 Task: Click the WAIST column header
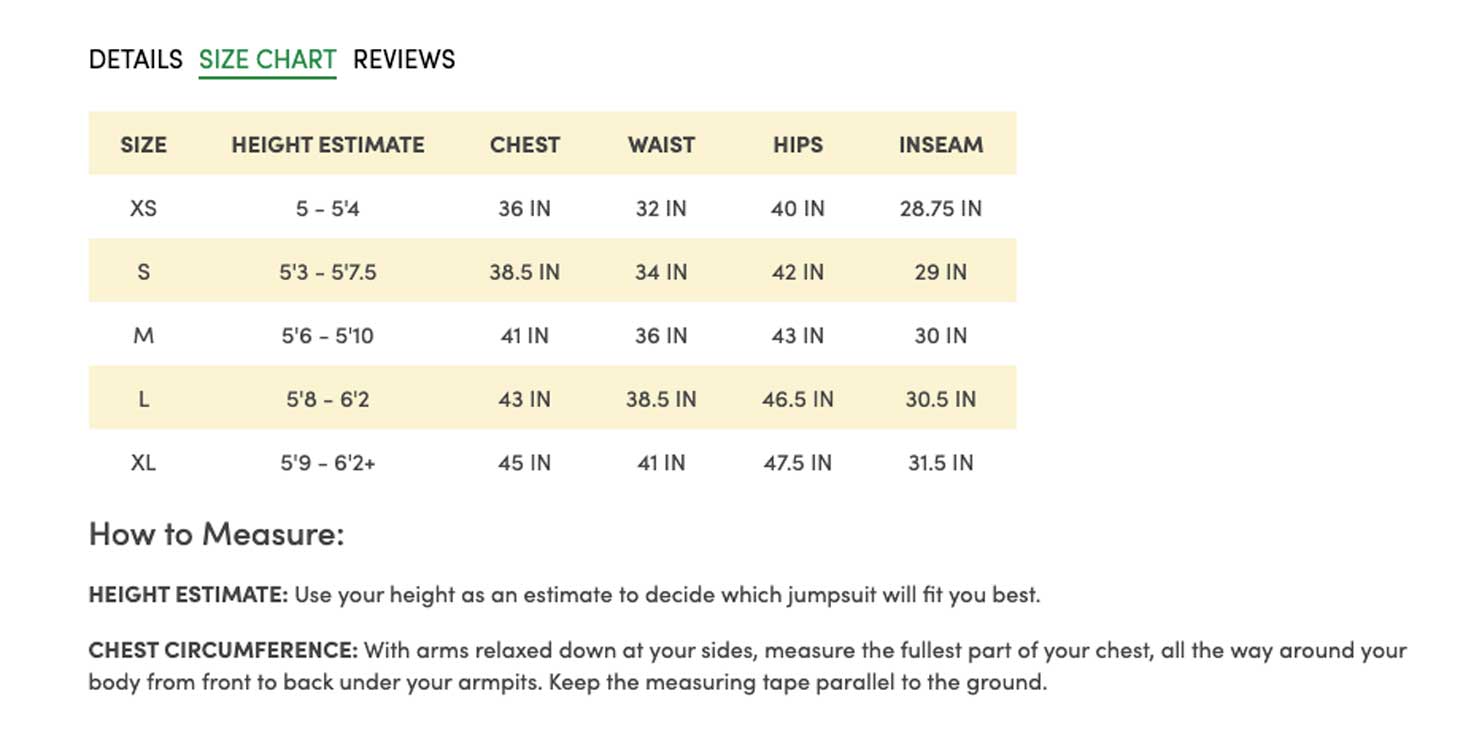tap(661, 145)
